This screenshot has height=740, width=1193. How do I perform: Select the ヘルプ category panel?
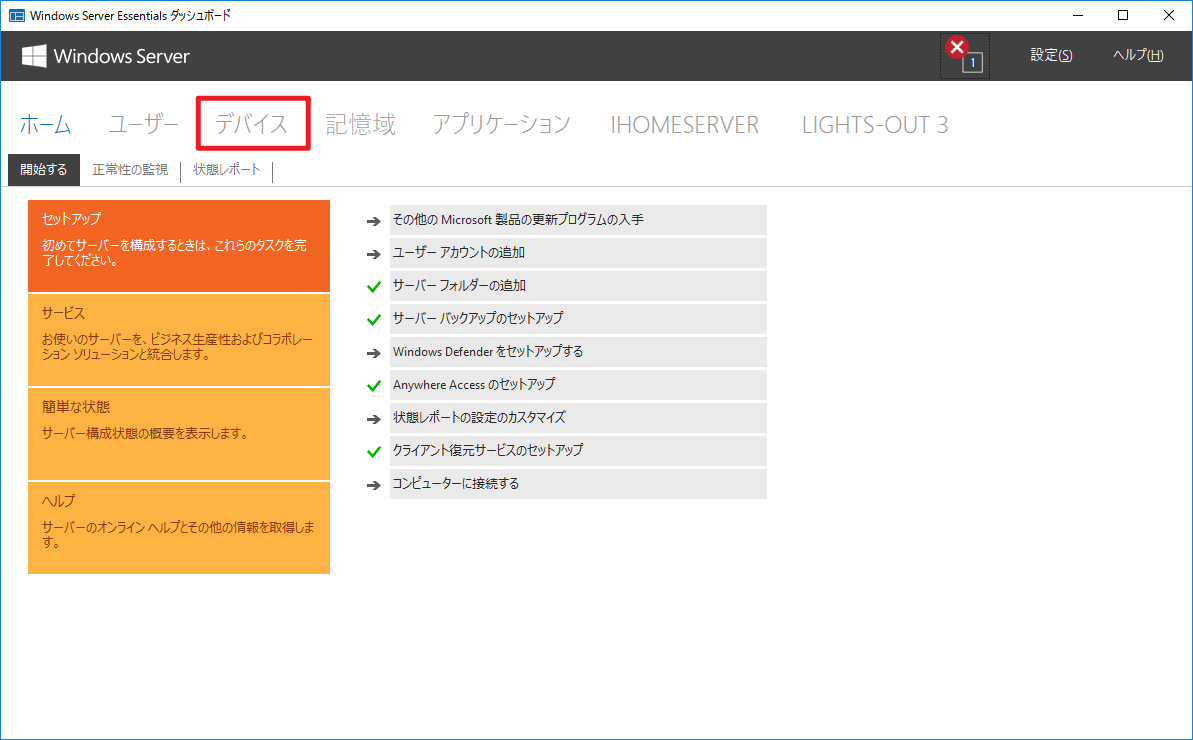tap(179, 528)
